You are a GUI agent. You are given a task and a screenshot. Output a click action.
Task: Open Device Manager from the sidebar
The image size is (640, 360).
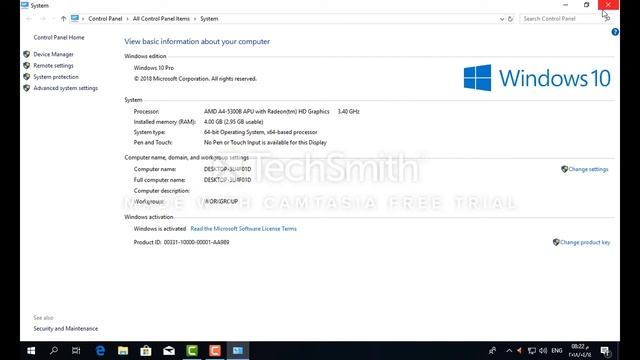click(x=53, y=54)
